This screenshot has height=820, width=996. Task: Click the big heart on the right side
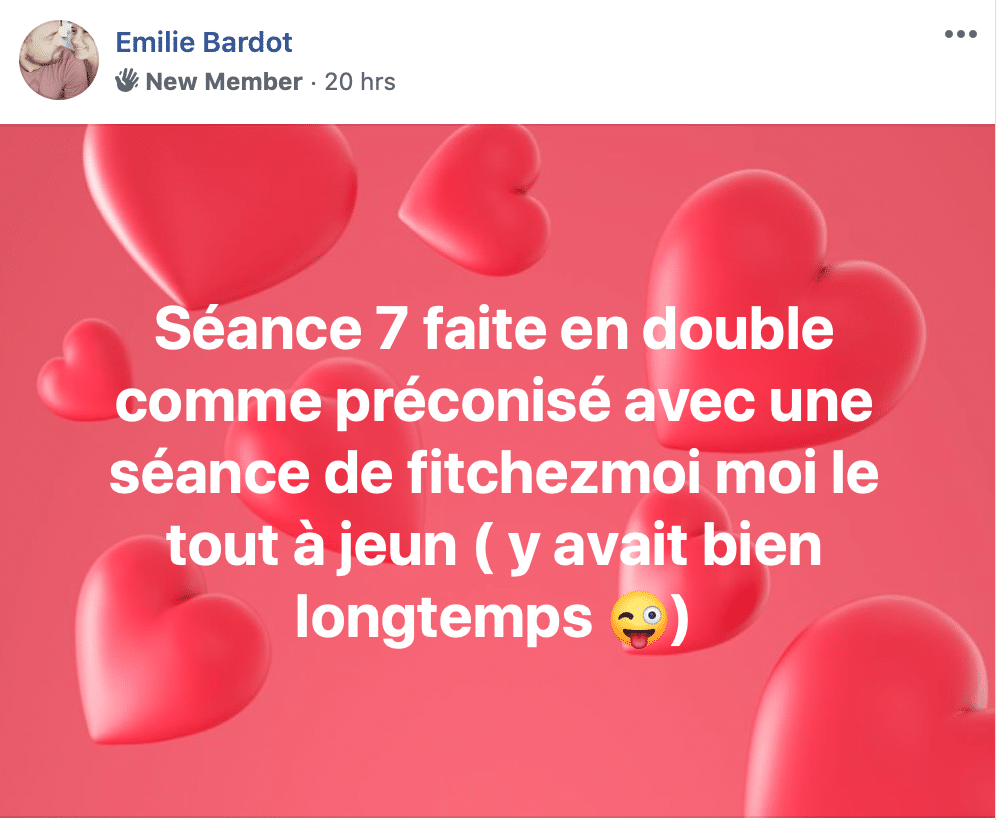pos(784,305)
